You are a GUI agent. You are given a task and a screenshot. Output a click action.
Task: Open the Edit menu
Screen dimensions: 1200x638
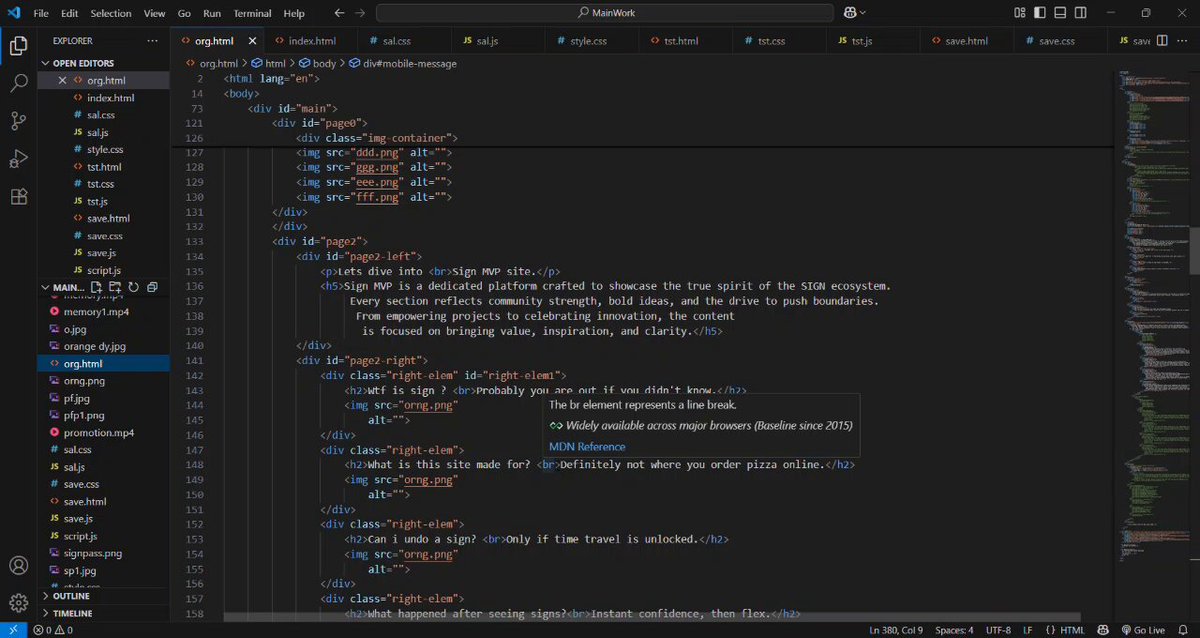tap(69, 13)
